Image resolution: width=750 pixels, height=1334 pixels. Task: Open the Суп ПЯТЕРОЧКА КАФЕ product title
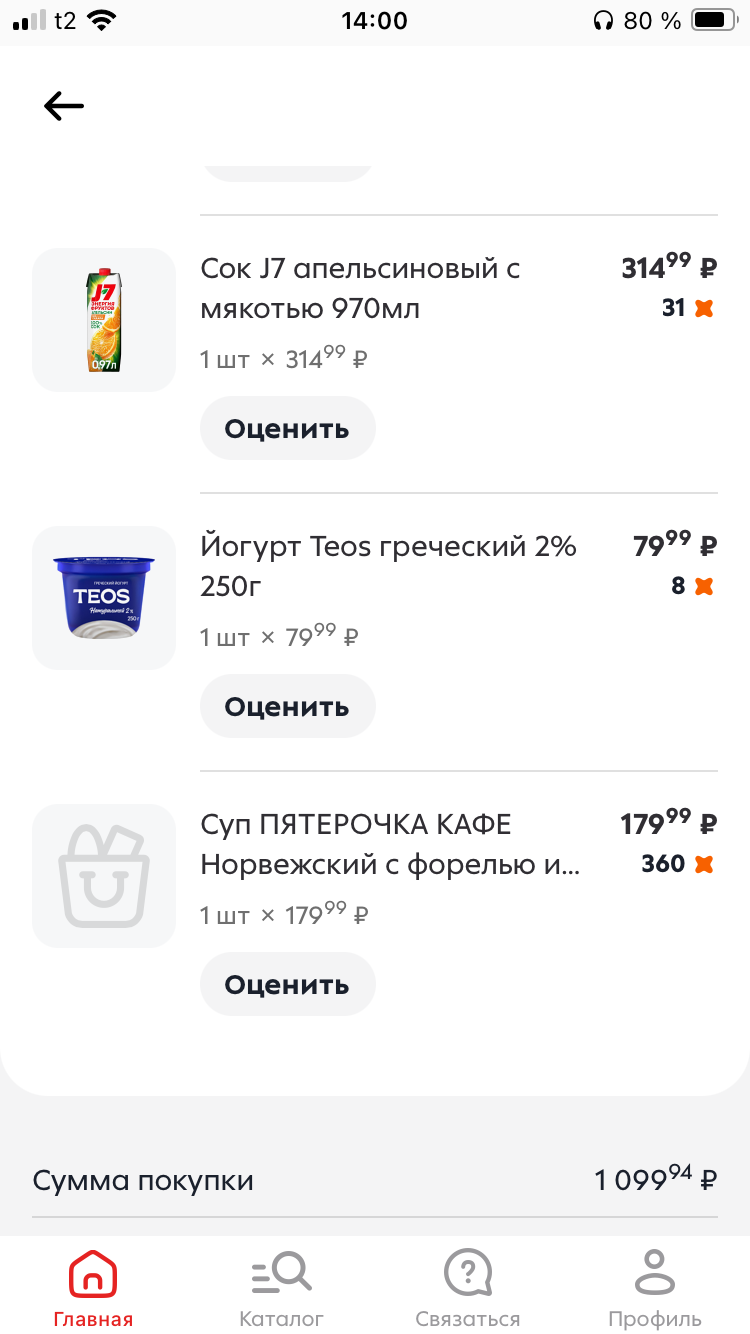(x=390, y=844)
